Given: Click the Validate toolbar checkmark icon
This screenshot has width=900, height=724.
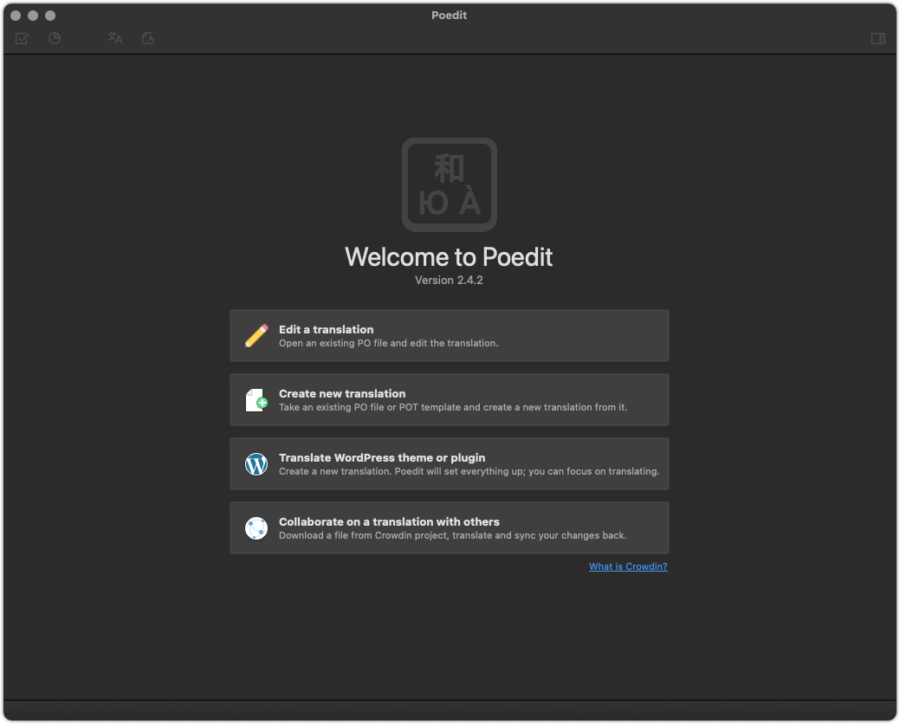Looking at the screenshot, I should click(22, 38).
